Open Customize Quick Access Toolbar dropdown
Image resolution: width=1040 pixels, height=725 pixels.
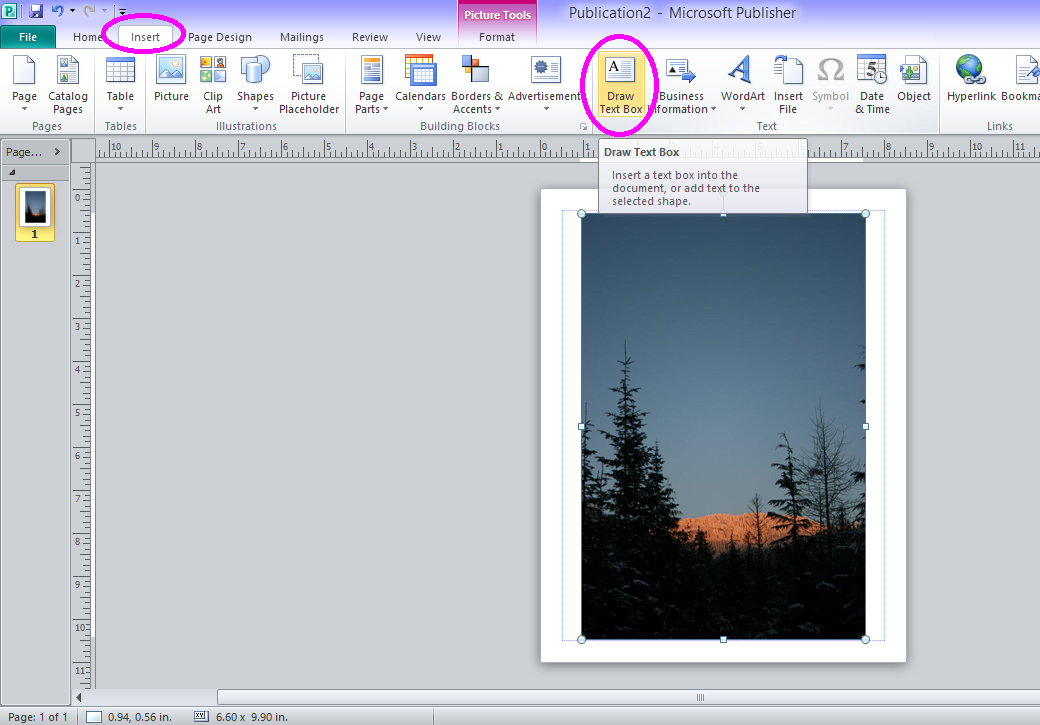(122, 11)
